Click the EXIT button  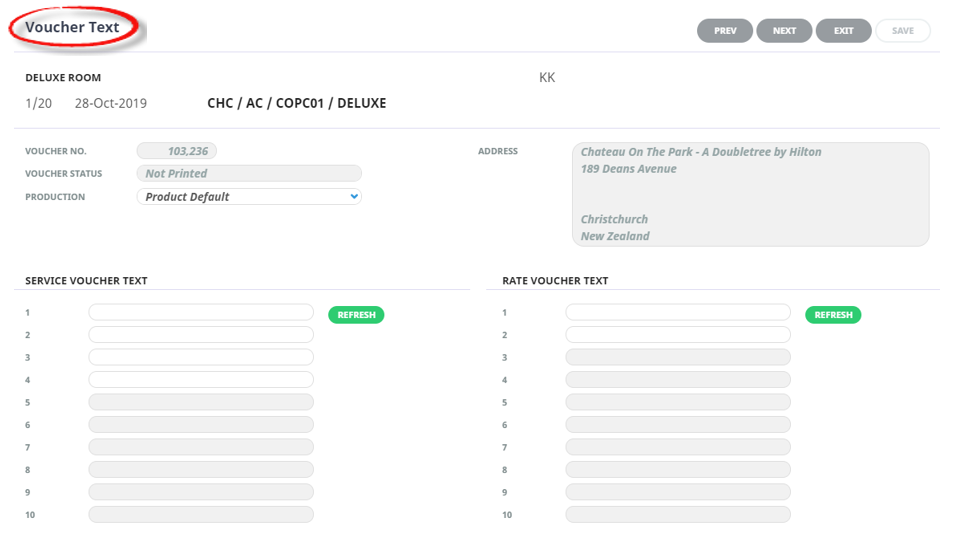click(843, 31)
